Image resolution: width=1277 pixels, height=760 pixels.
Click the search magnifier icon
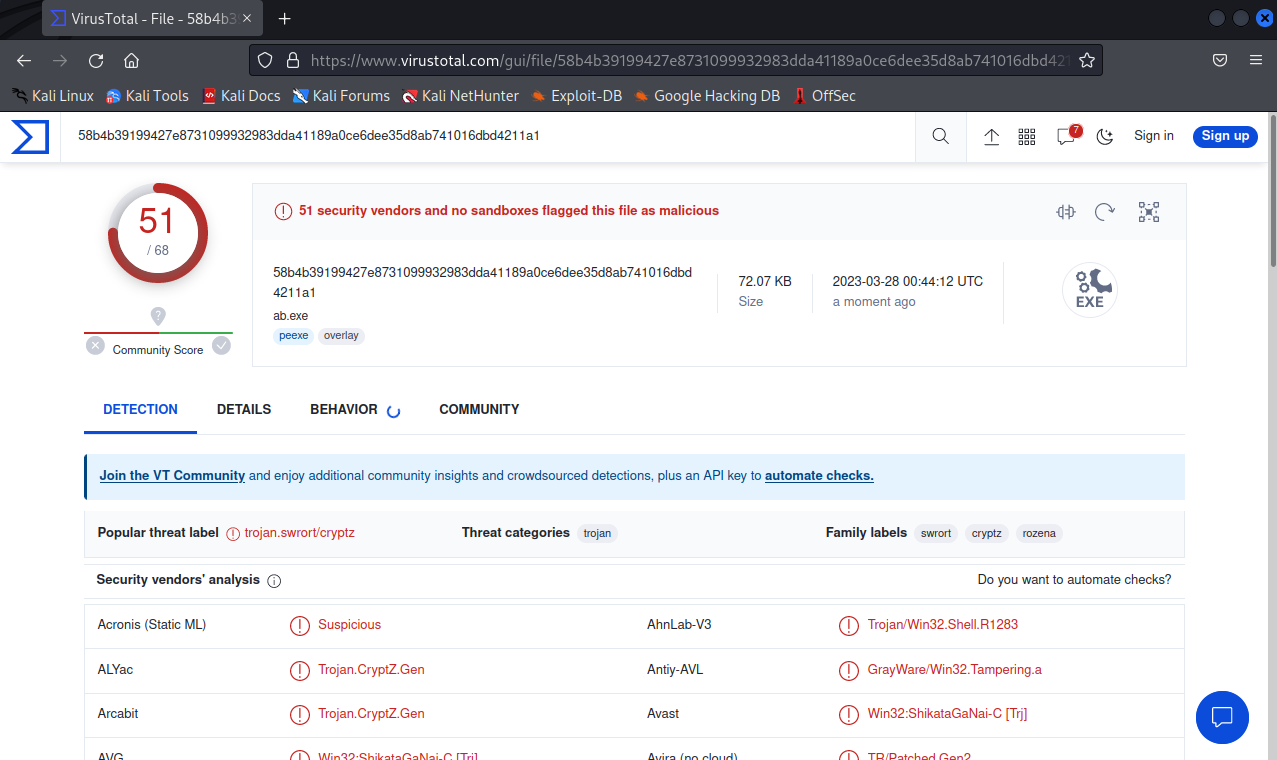941,137
